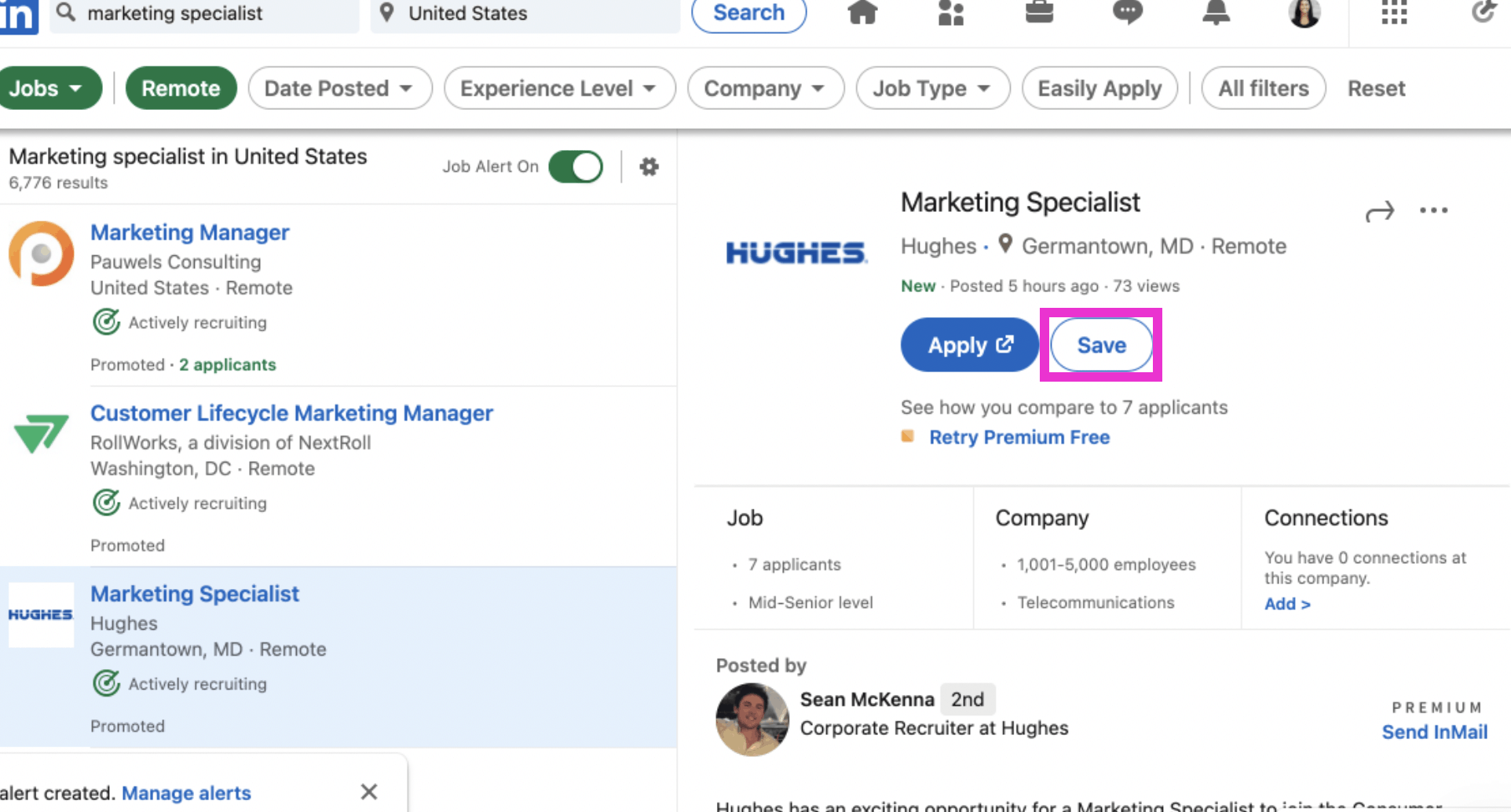Toggle the Job Alert On switch
The width and height of the screenshot is (1511, 812).
click(576, 166)
